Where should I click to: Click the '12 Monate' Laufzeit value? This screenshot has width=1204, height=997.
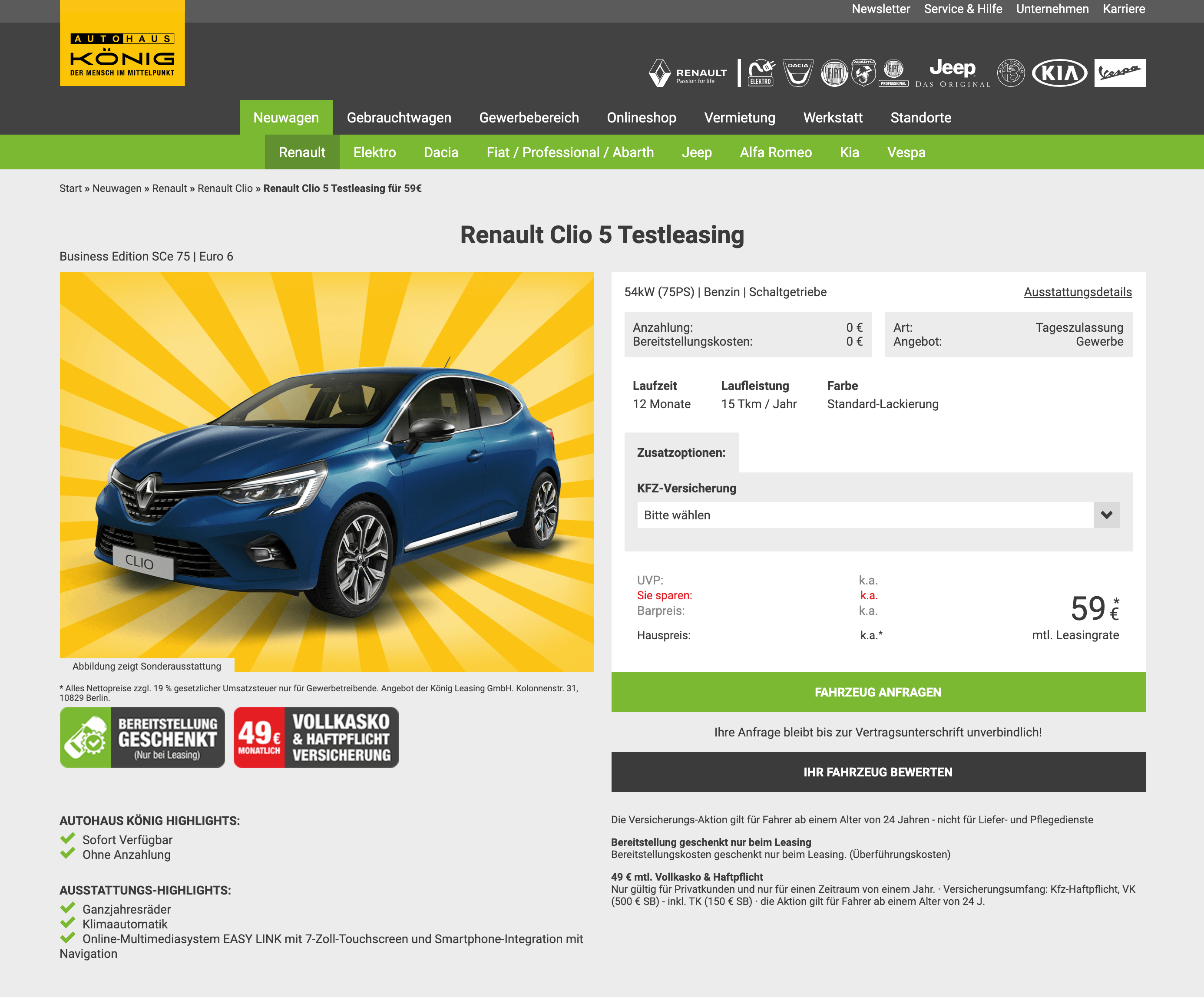click(x=662, y=403)
